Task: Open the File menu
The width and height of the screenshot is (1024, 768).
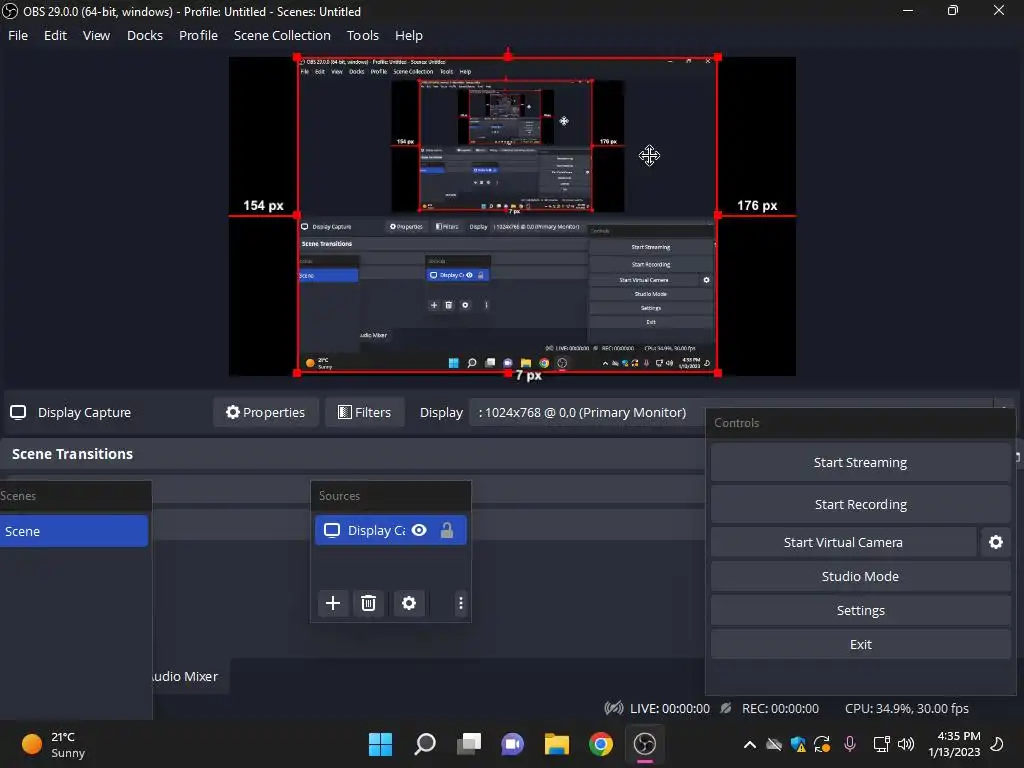Action: (18, 35)
